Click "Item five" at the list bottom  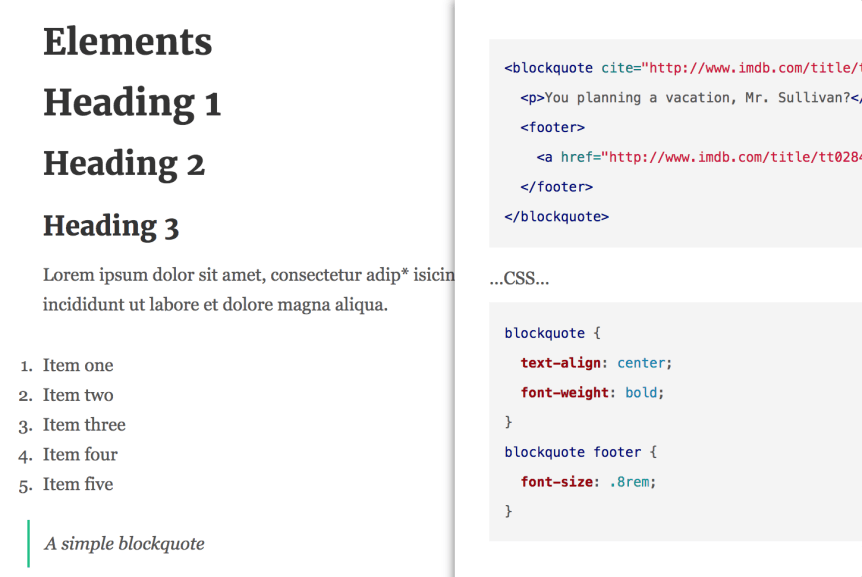coord(78,484)
